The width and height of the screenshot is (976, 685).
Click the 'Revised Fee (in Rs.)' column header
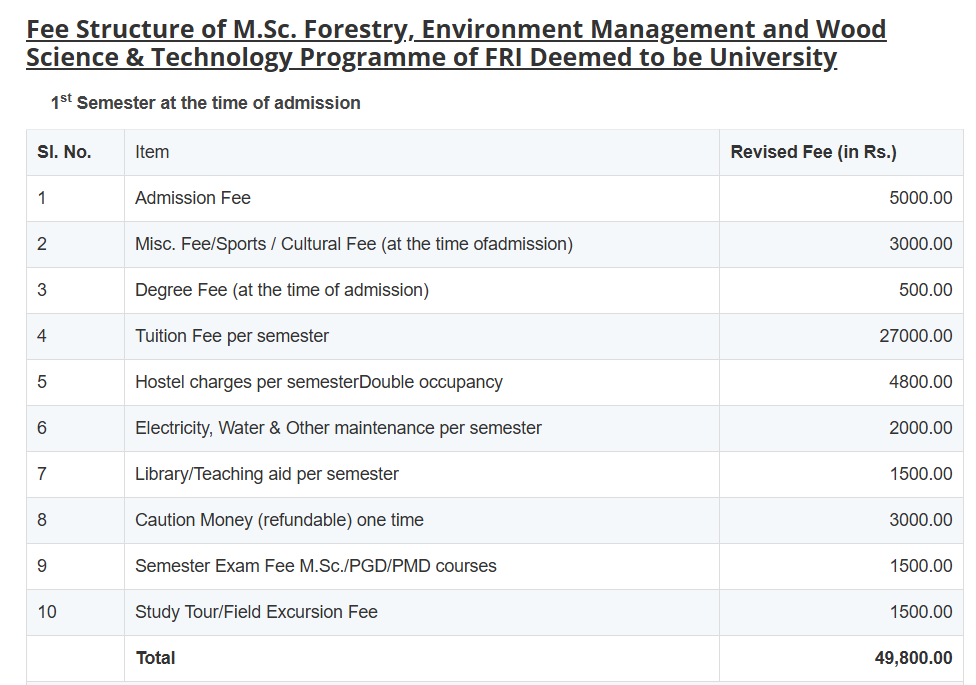pyautogui.click(x=813, y=152)
